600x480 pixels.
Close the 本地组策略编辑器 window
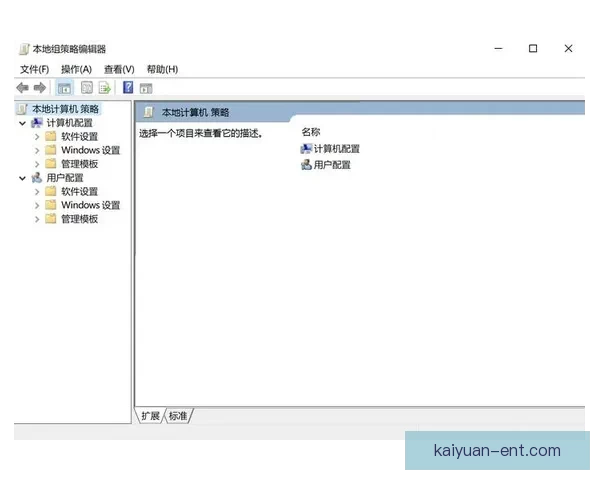(x=568, y=49)
